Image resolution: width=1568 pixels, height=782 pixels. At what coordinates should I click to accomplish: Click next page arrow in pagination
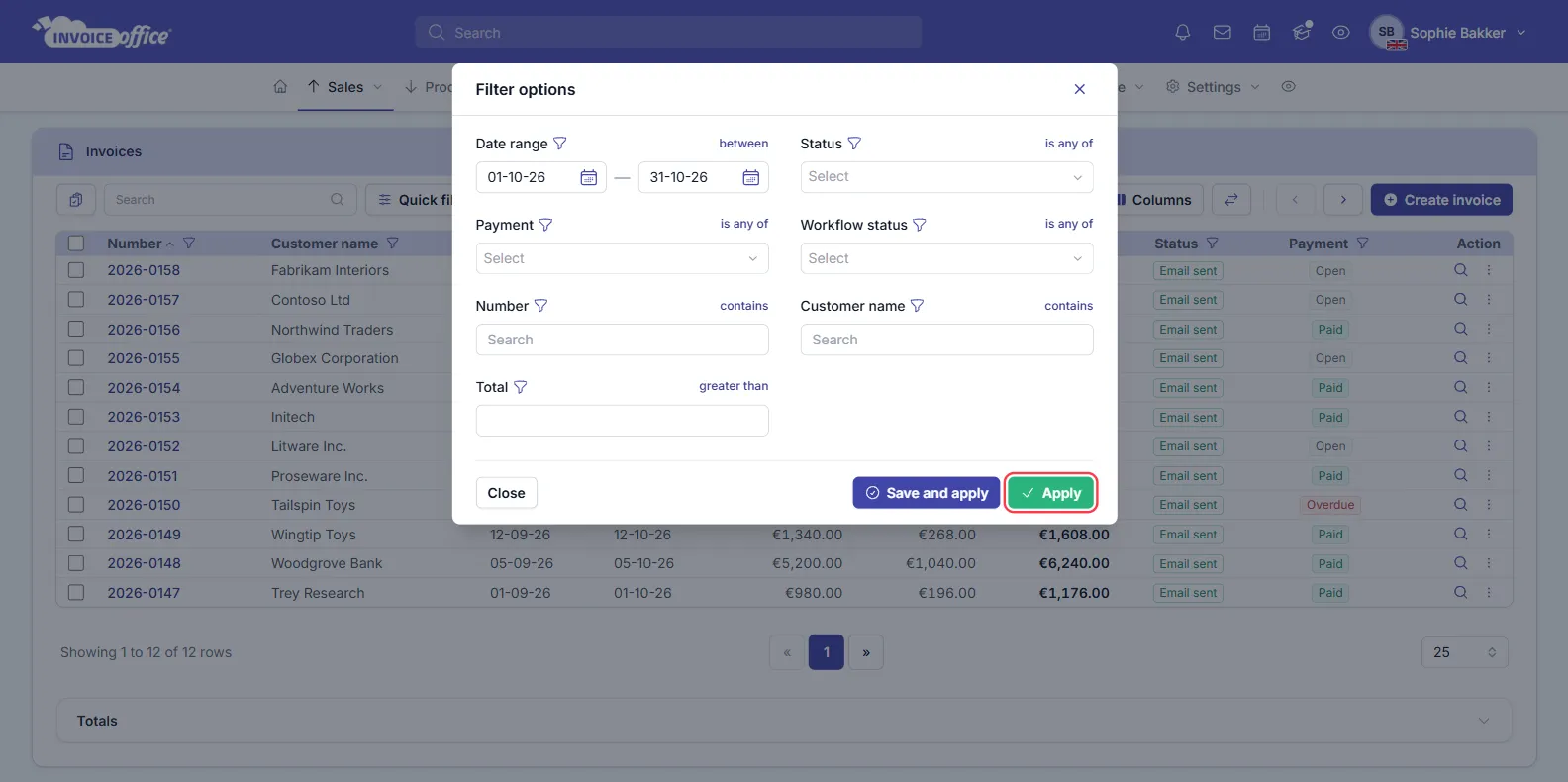click(866, 652)
